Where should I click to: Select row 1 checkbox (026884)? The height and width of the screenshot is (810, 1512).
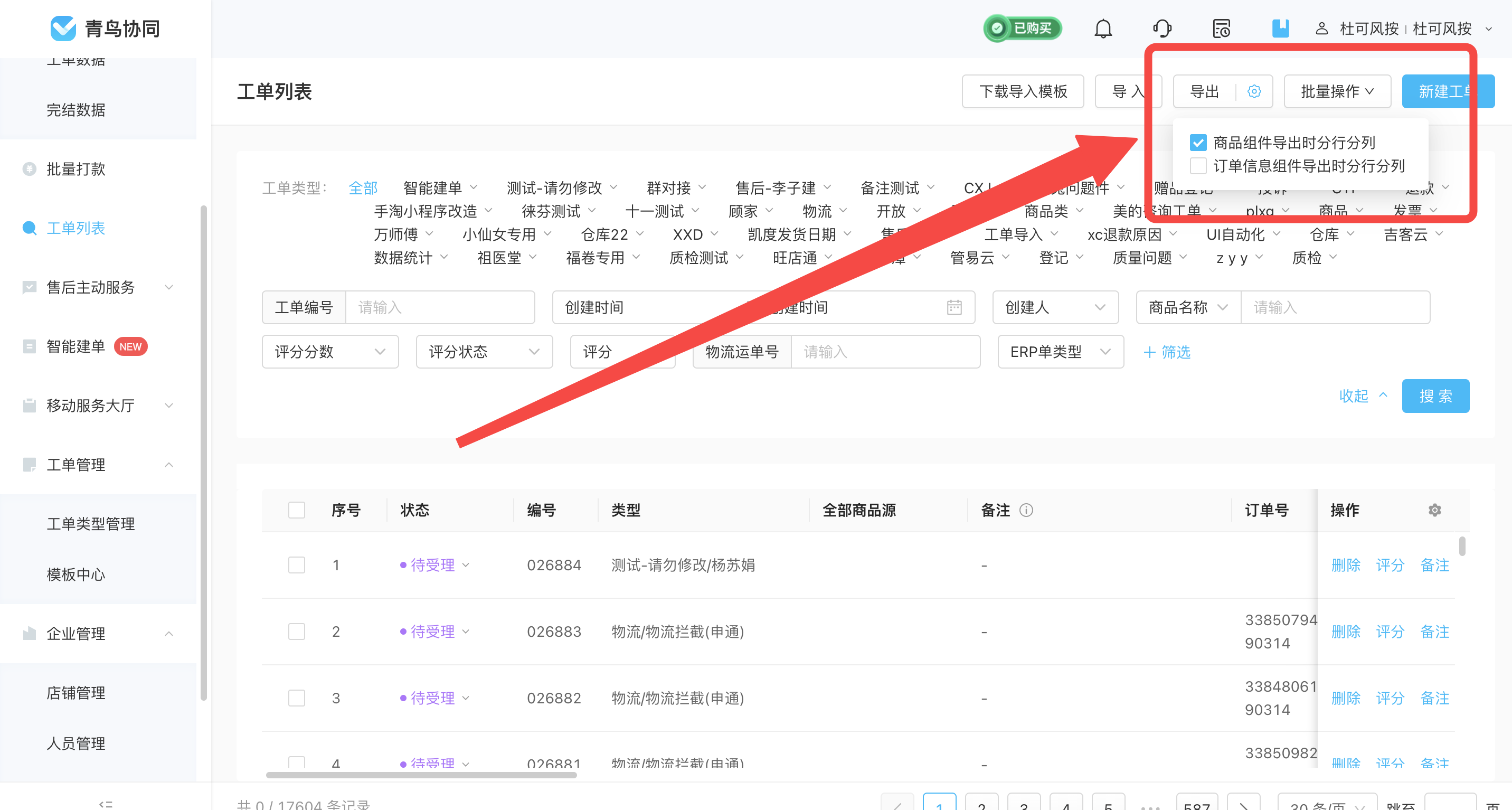click(x=296, y=565)
